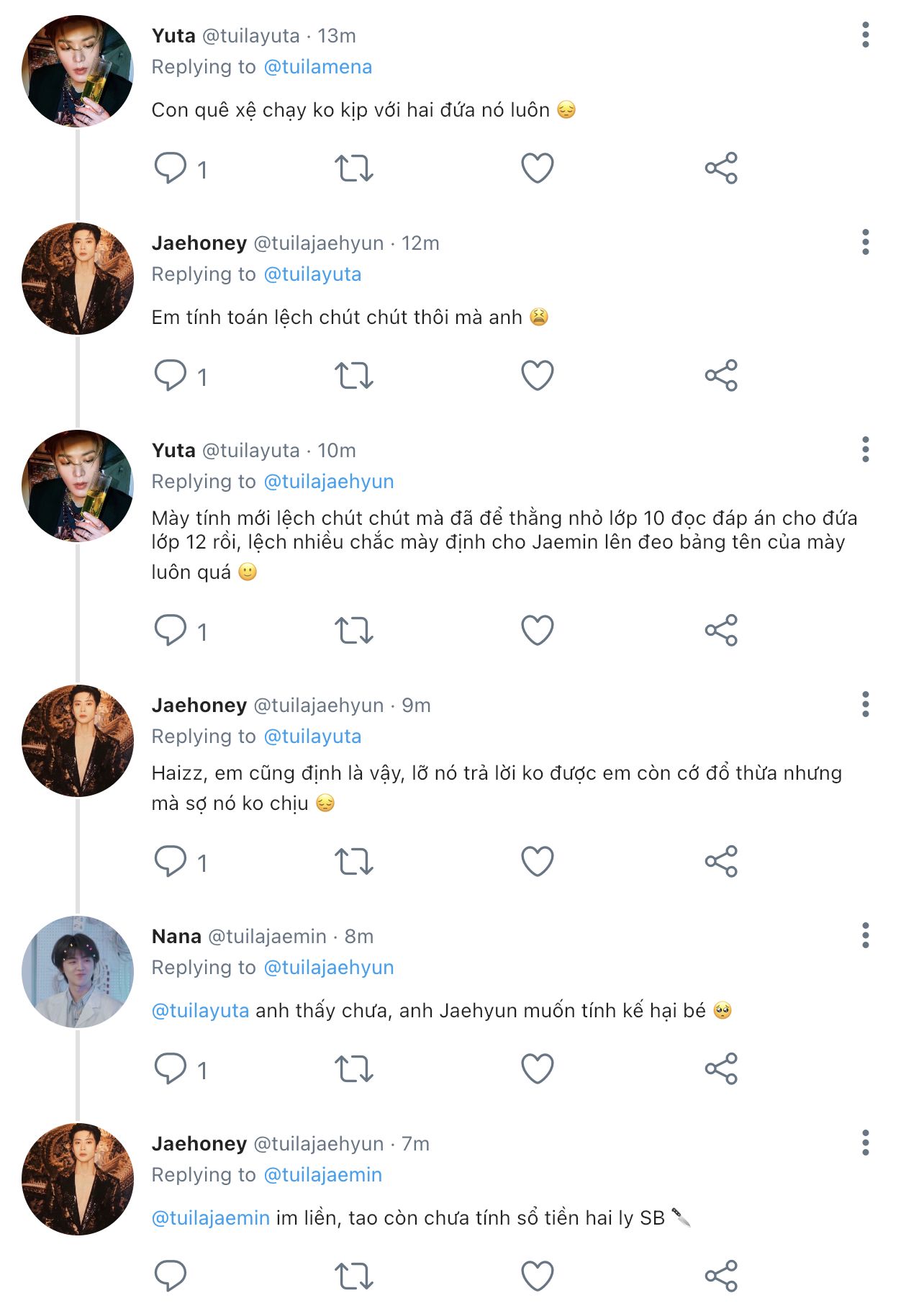Reply to Yuta's 13m tweet
The width and height of the screenshot is (924, 1306).
(x=171, y=168)
